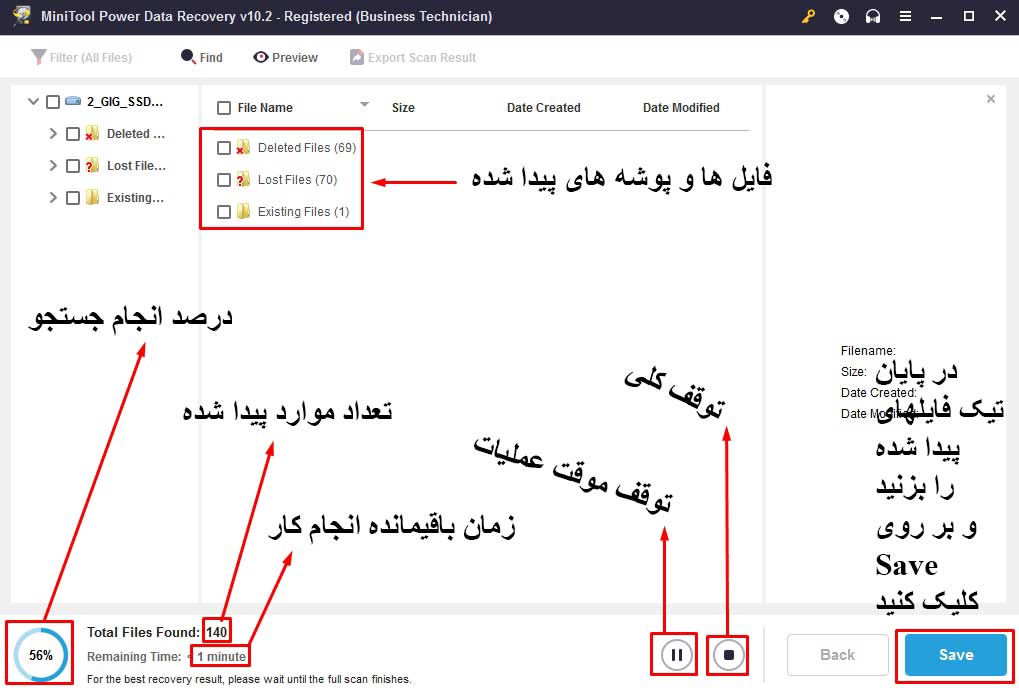The image size is (1019, 692).
Task: Sort by Date Modified column header
Action: 681,108
